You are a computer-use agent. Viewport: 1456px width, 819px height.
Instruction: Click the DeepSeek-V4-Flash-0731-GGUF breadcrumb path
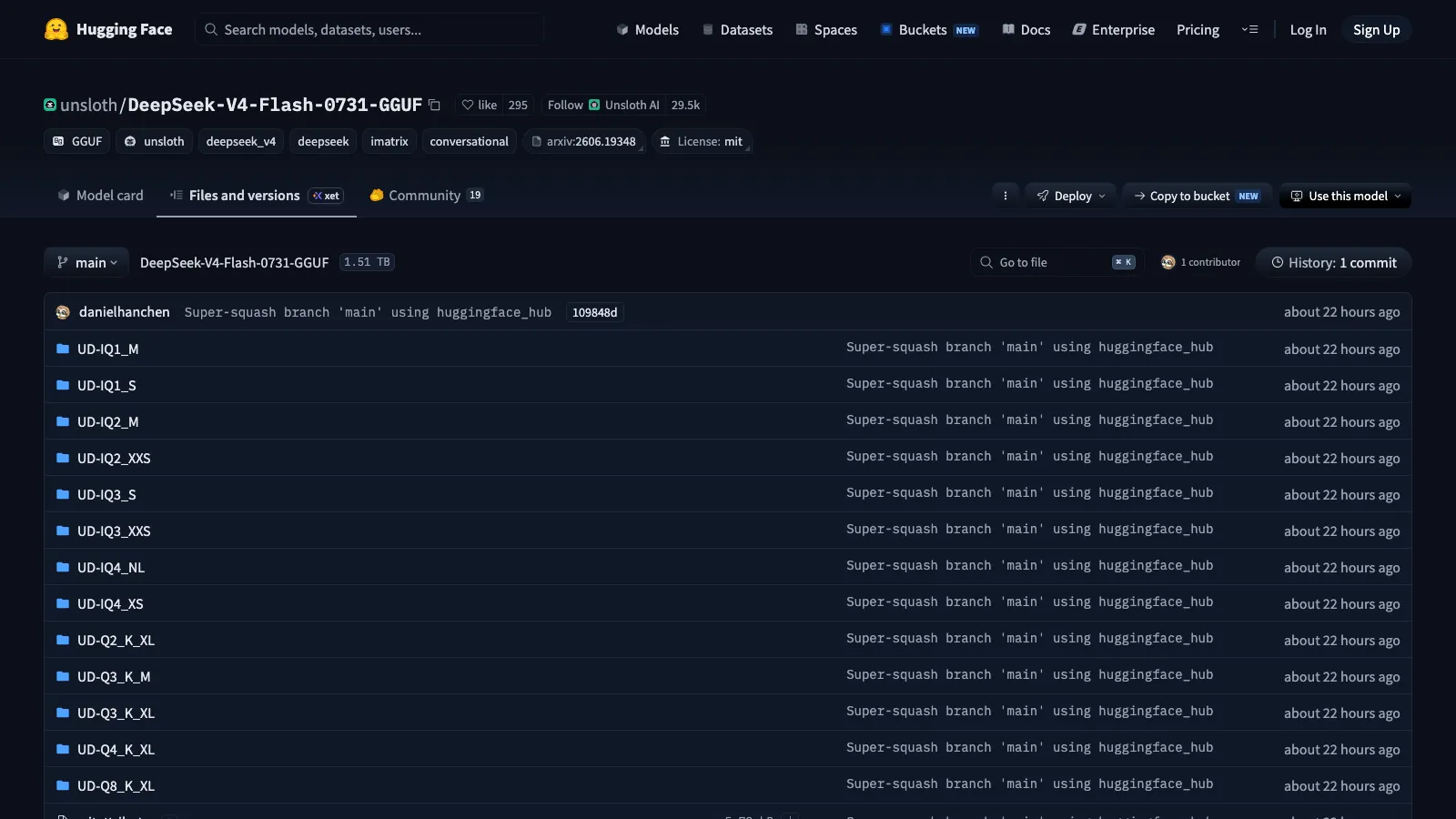click(x=234, y=262)
